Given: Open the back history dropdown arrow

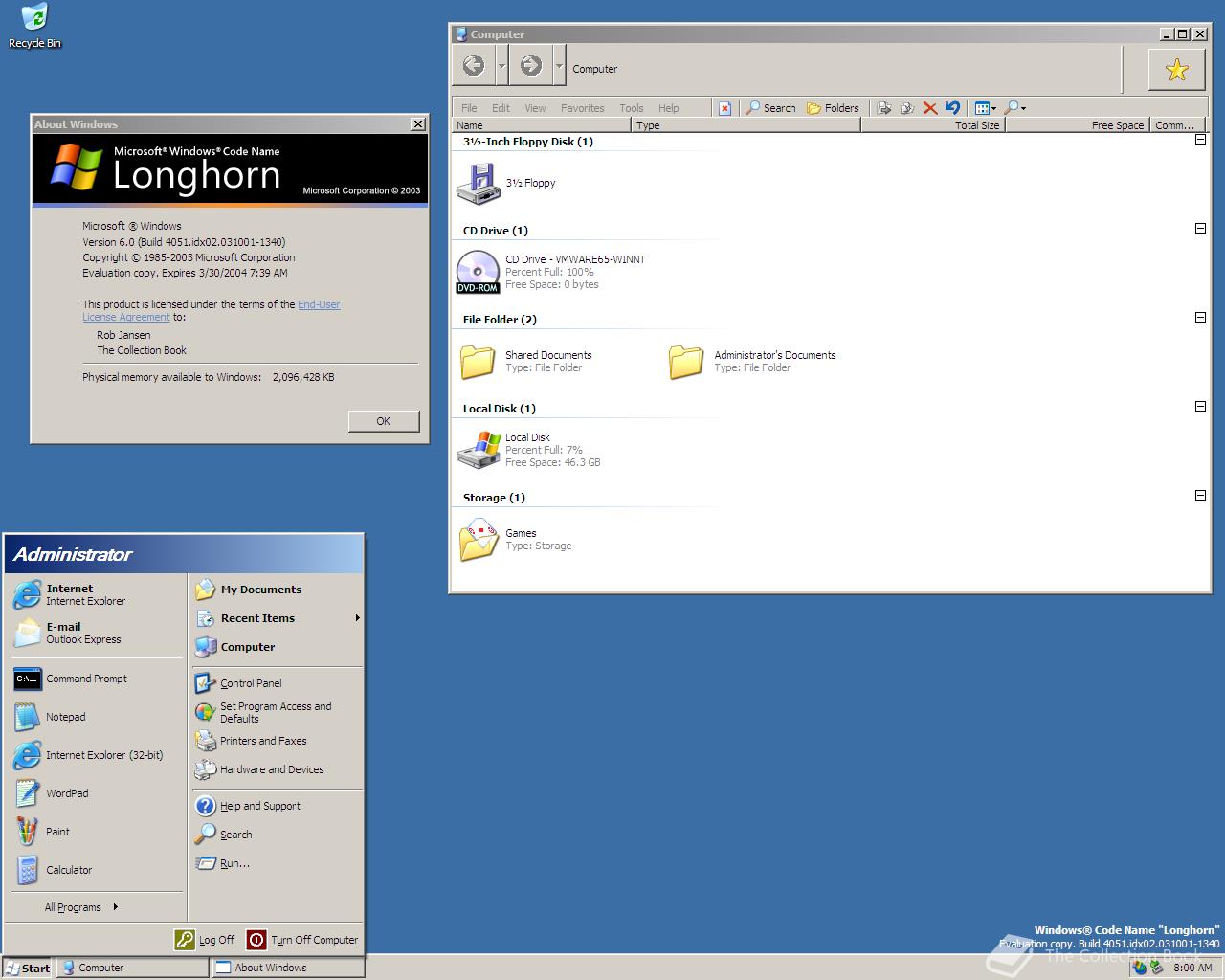Looking at the screenshot, I should (501, 66).
